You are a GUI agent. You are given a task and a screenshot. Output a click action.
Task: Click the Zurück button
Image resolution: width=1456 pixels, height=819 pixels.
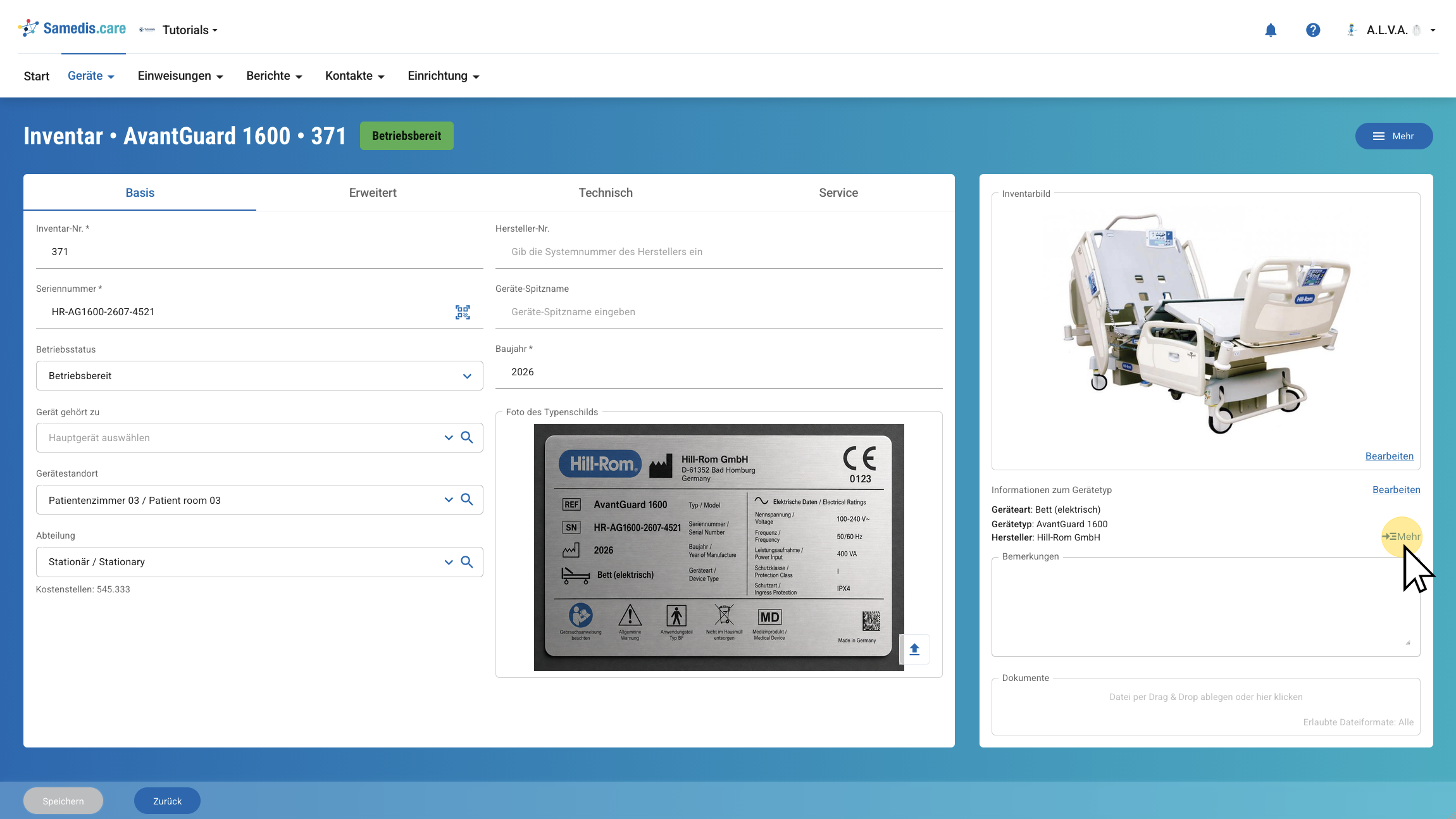coord(167,801)
